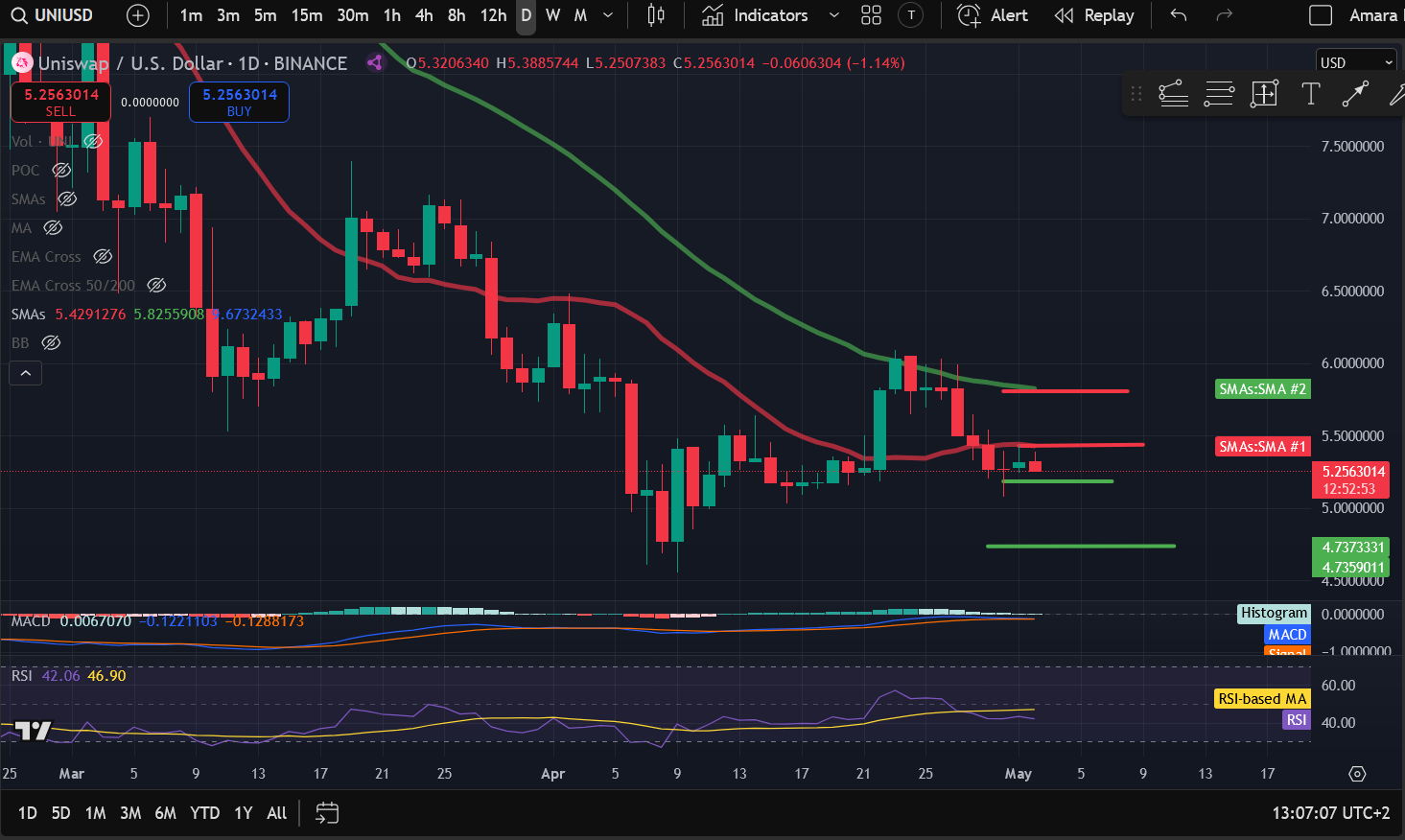The height and width of the screenshot is (840, 1405).
Task: Switch to the 1m timeframe
Action: 191,15
